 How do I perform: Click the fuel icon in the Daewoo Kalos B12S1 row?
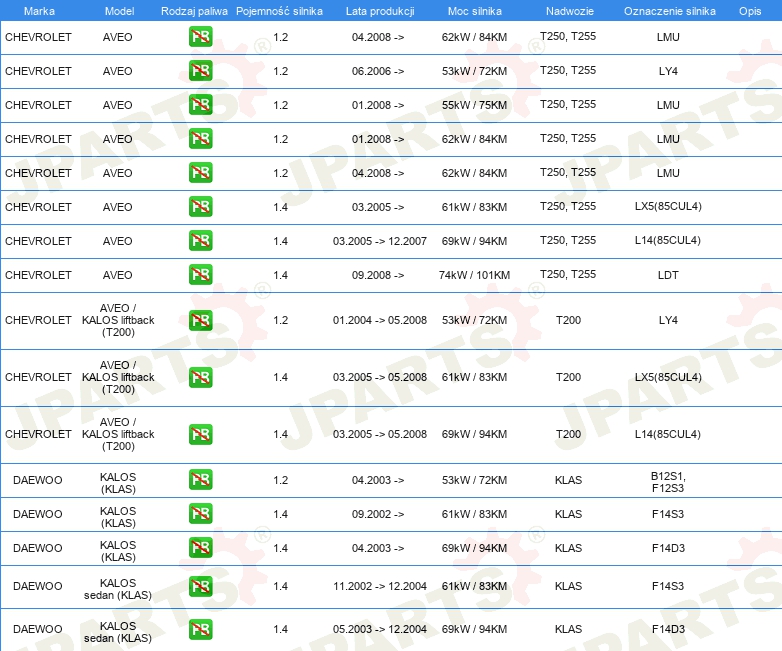pyautogui.click(x=200, y=480)
